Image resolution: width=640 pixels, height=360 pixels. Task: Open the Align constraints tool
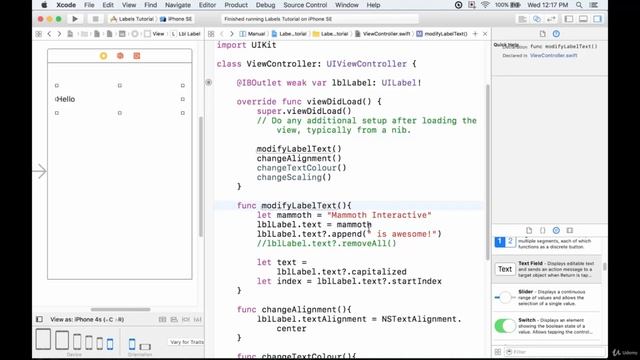coord(174,319)
